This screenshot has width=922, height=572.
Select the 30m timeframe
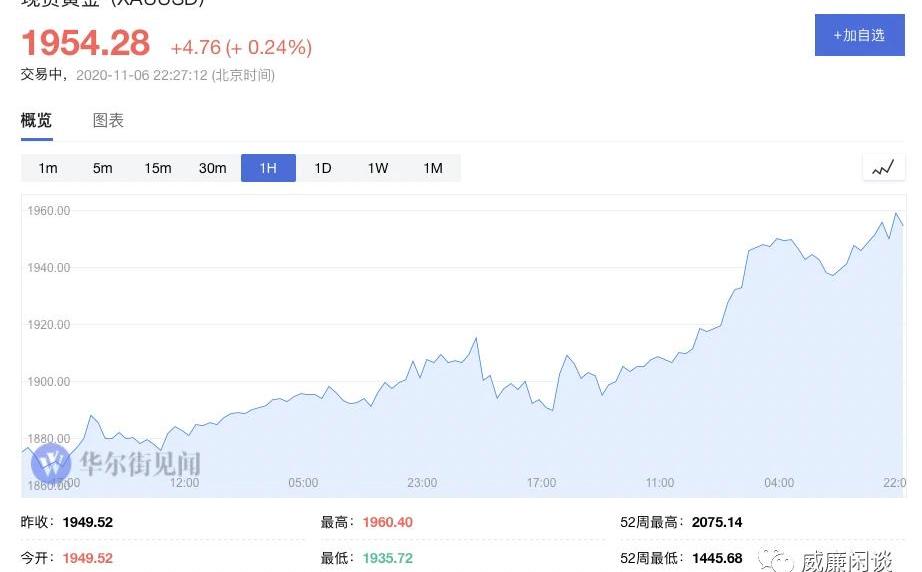tap(212, 168)
